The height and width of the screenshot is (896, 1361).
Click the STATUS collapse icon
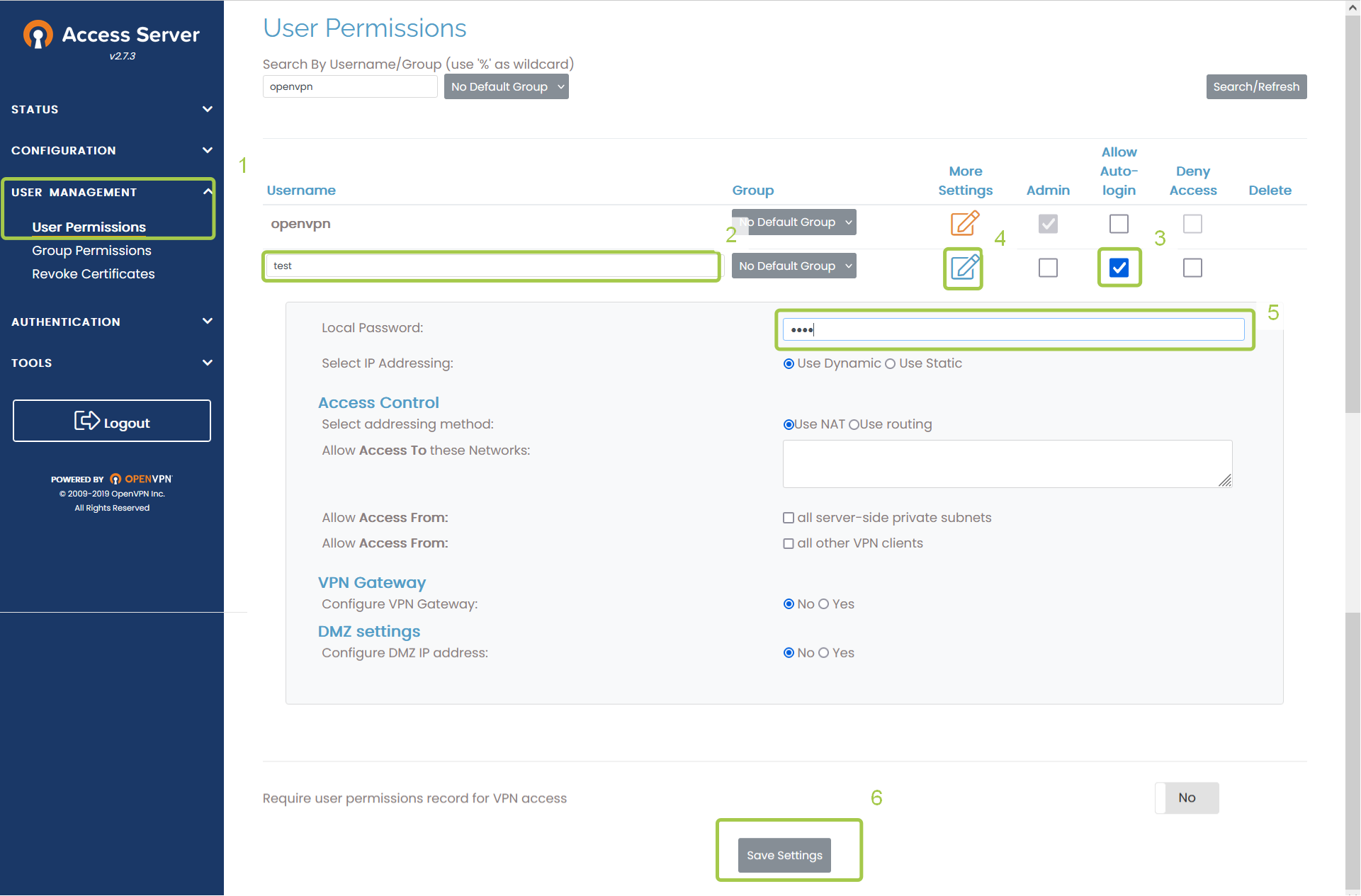pos(207,108)
